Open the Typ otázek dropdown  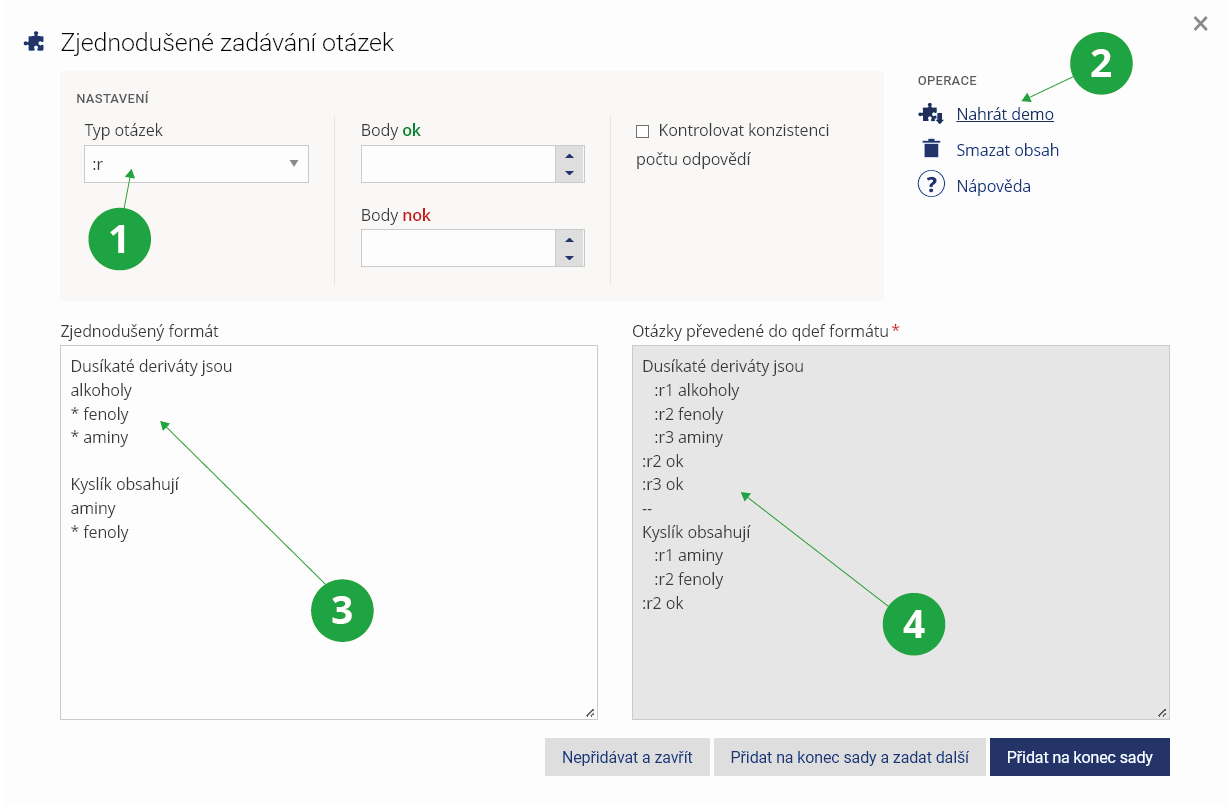pyautogui.click(x=196, y=164)
